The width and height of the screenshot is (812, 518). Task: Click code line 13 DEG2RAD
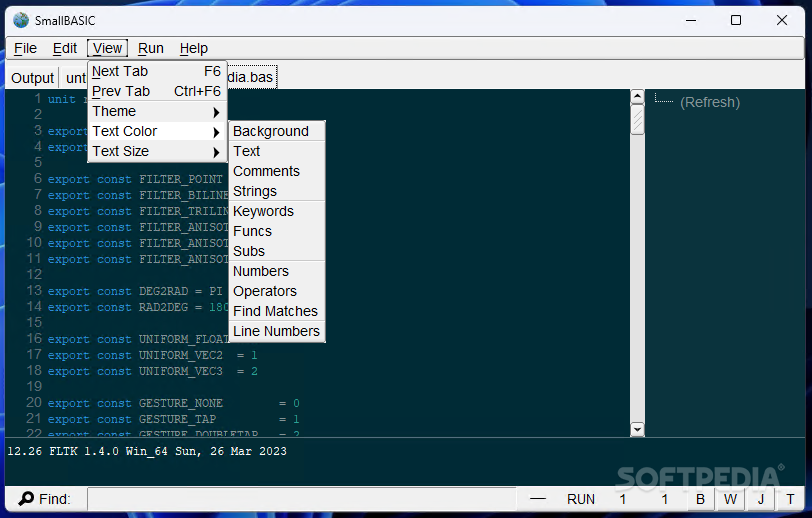(x=135, y=292)
